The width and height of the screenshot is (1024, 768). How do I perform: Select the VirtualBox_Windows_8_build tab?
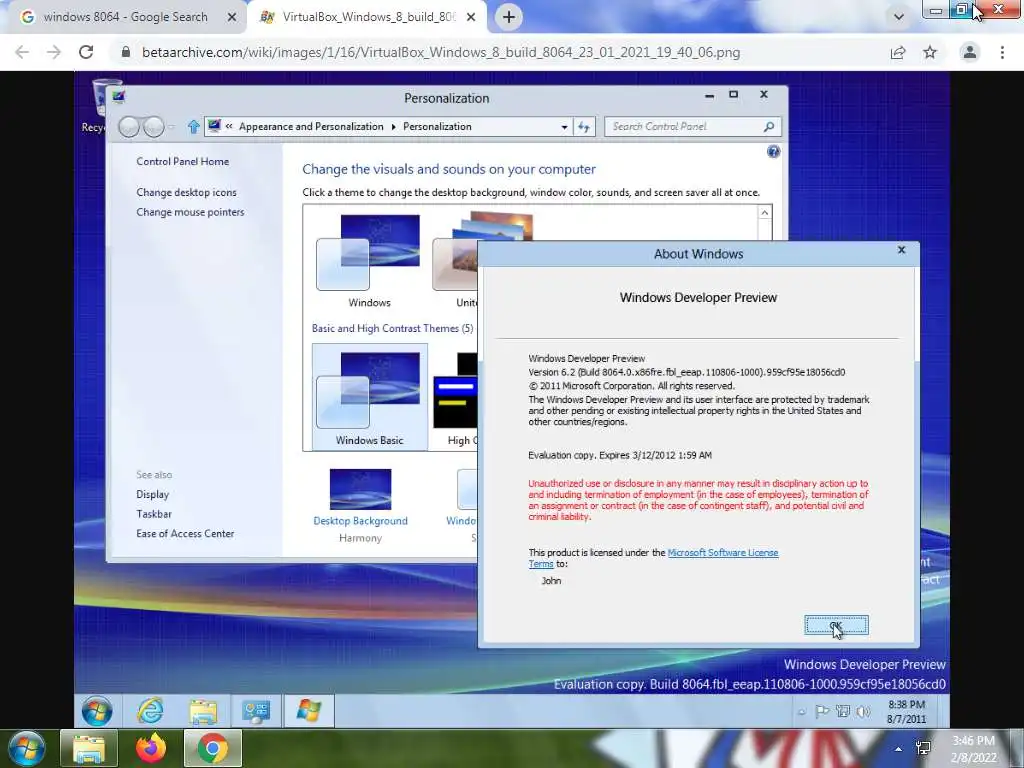point(368,17)
